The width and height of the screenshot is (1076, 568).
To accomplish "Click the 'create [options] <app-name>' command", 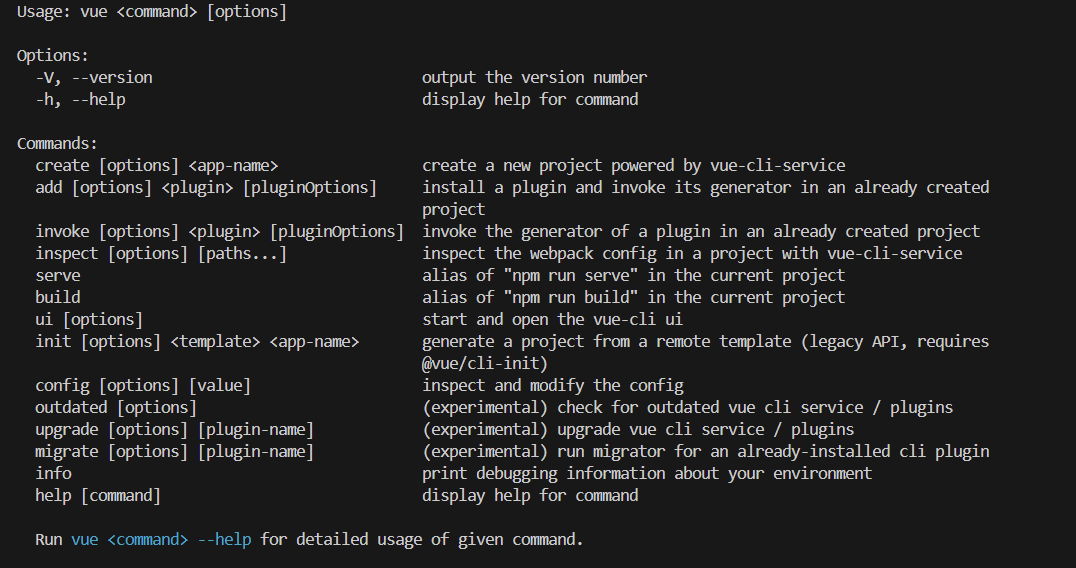I will pyautogui.click(x=156, y=165).
